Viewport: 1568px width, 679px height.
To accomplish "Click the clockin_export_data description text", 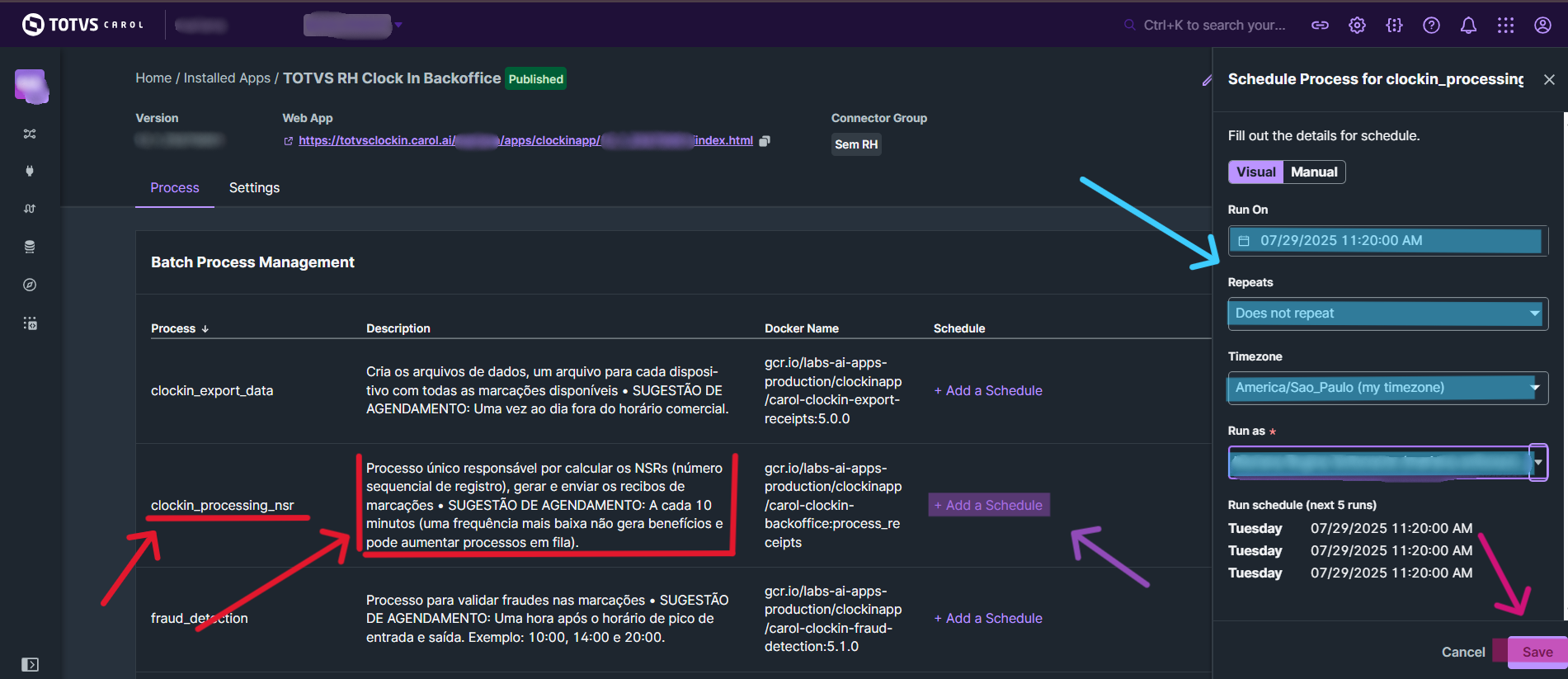I will click(x=548, y=390).
